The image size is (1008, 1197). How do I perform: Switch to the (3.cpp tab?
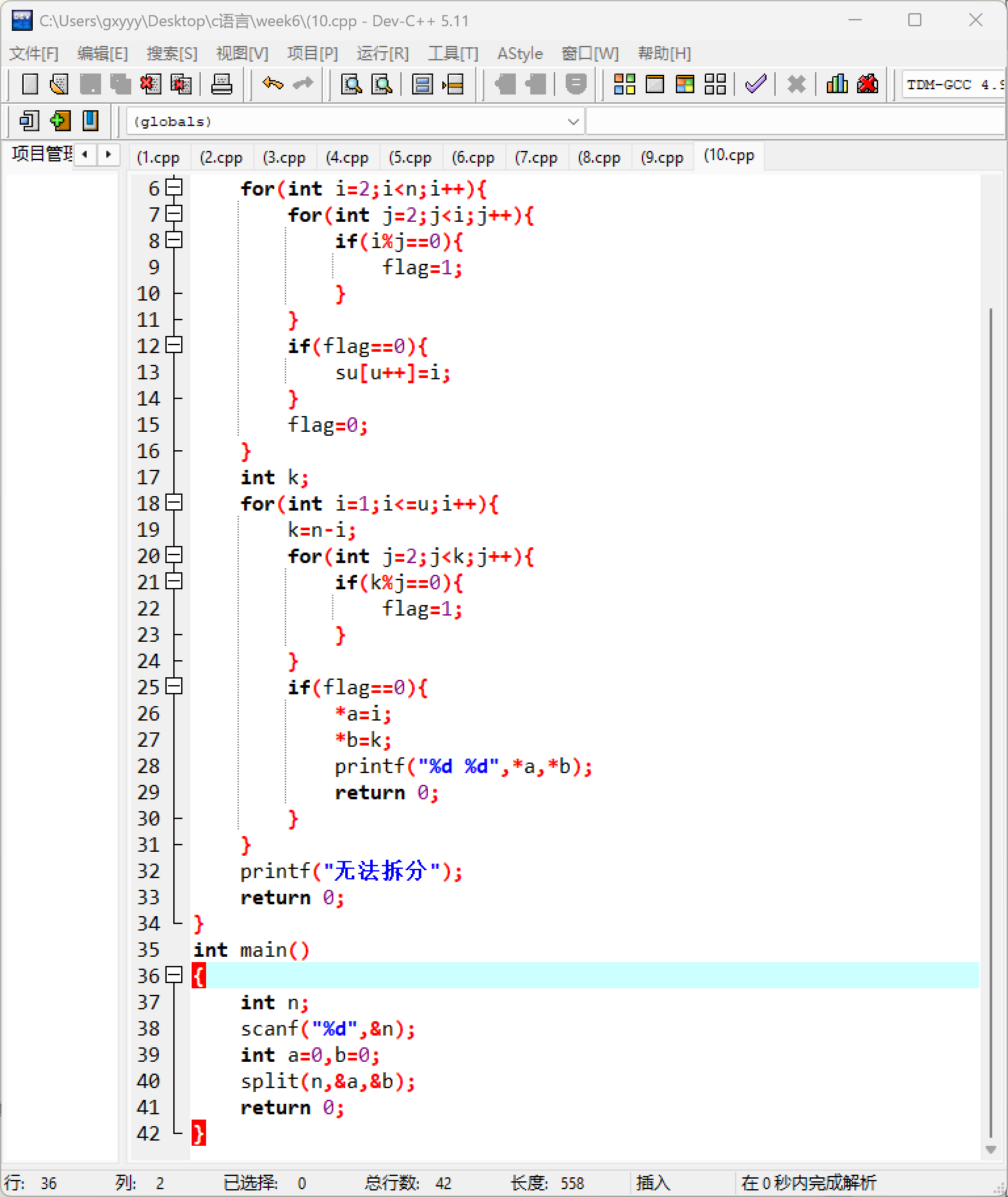(284, 157)
